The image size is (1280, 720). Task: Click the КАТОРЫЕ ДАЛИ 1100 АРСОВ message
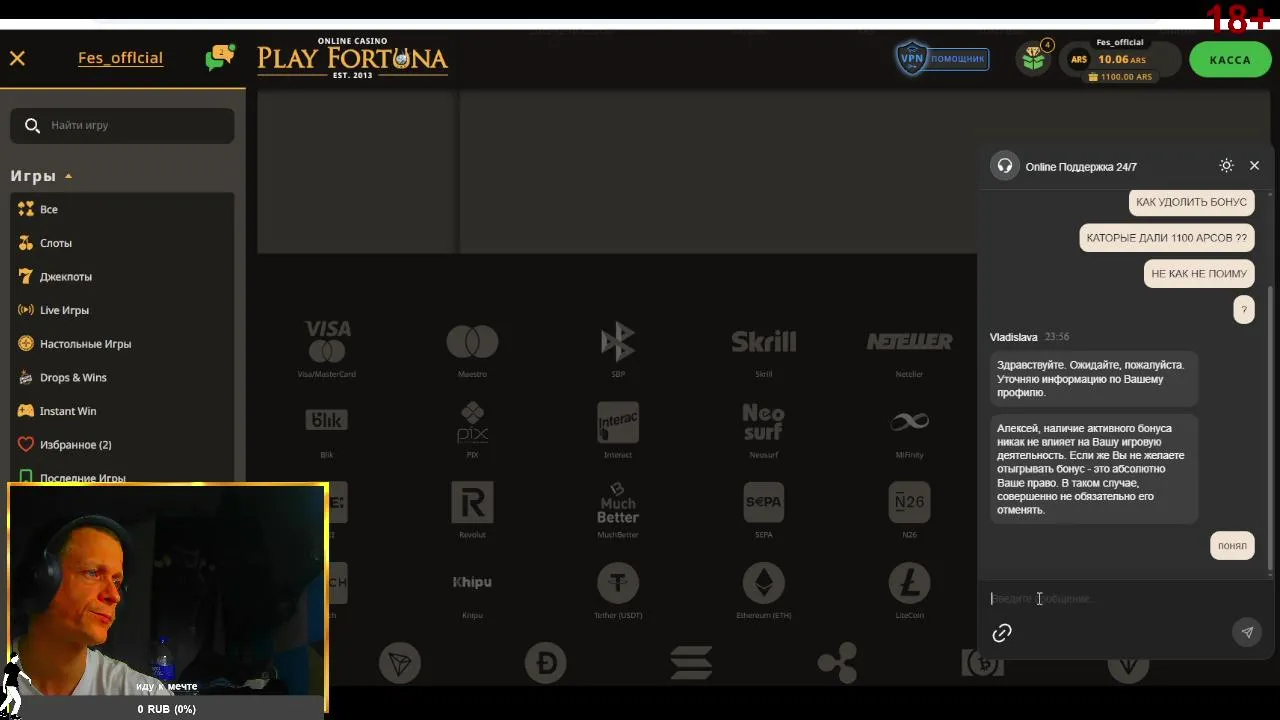(1167, 238)
